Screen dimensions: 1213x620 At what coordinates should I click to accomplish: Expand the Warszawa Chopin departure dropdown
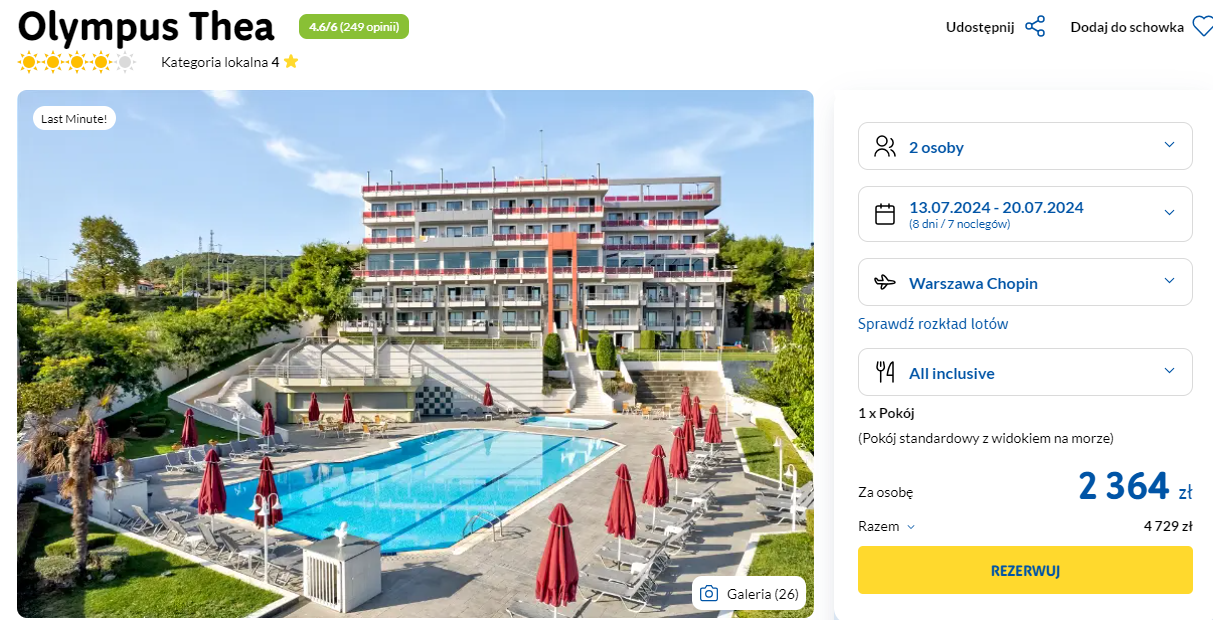coord(1025,282)
